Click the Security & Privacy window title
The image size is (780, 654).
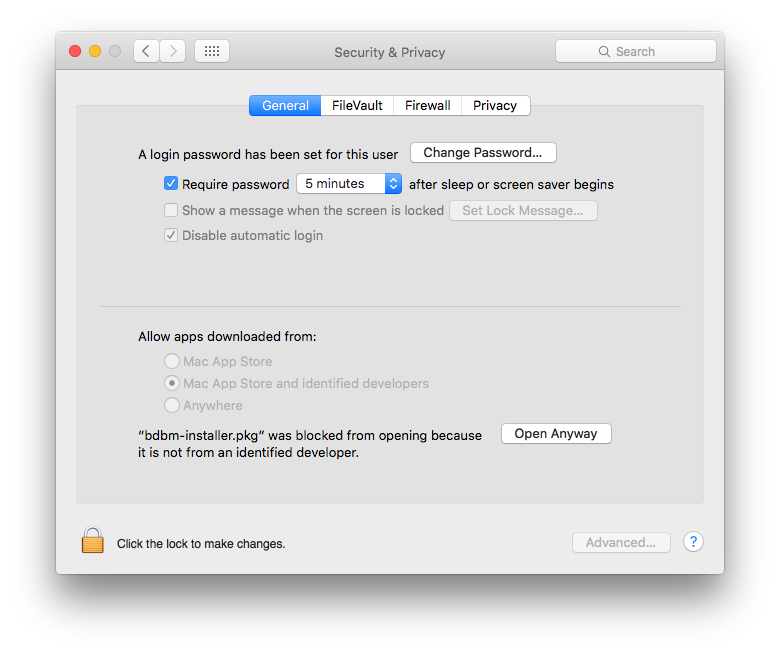390,52
